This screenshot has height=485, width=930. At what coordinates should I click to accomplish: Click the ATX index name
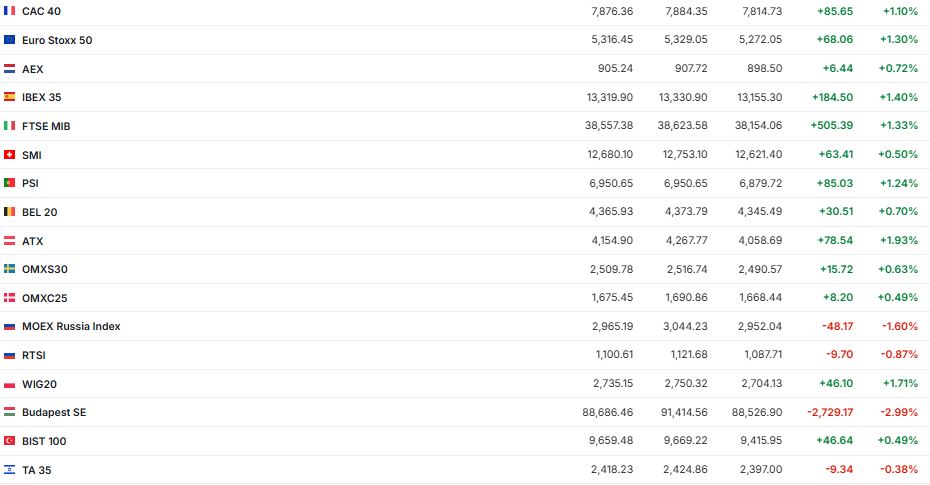[33, 241]
